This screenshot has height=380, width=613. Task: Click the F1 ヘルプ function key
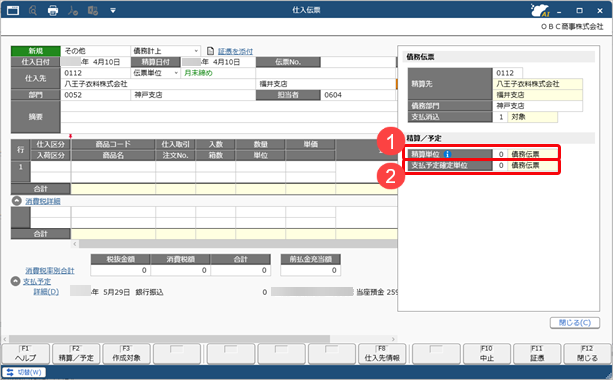pyautogui.click(x=26, y=353)
